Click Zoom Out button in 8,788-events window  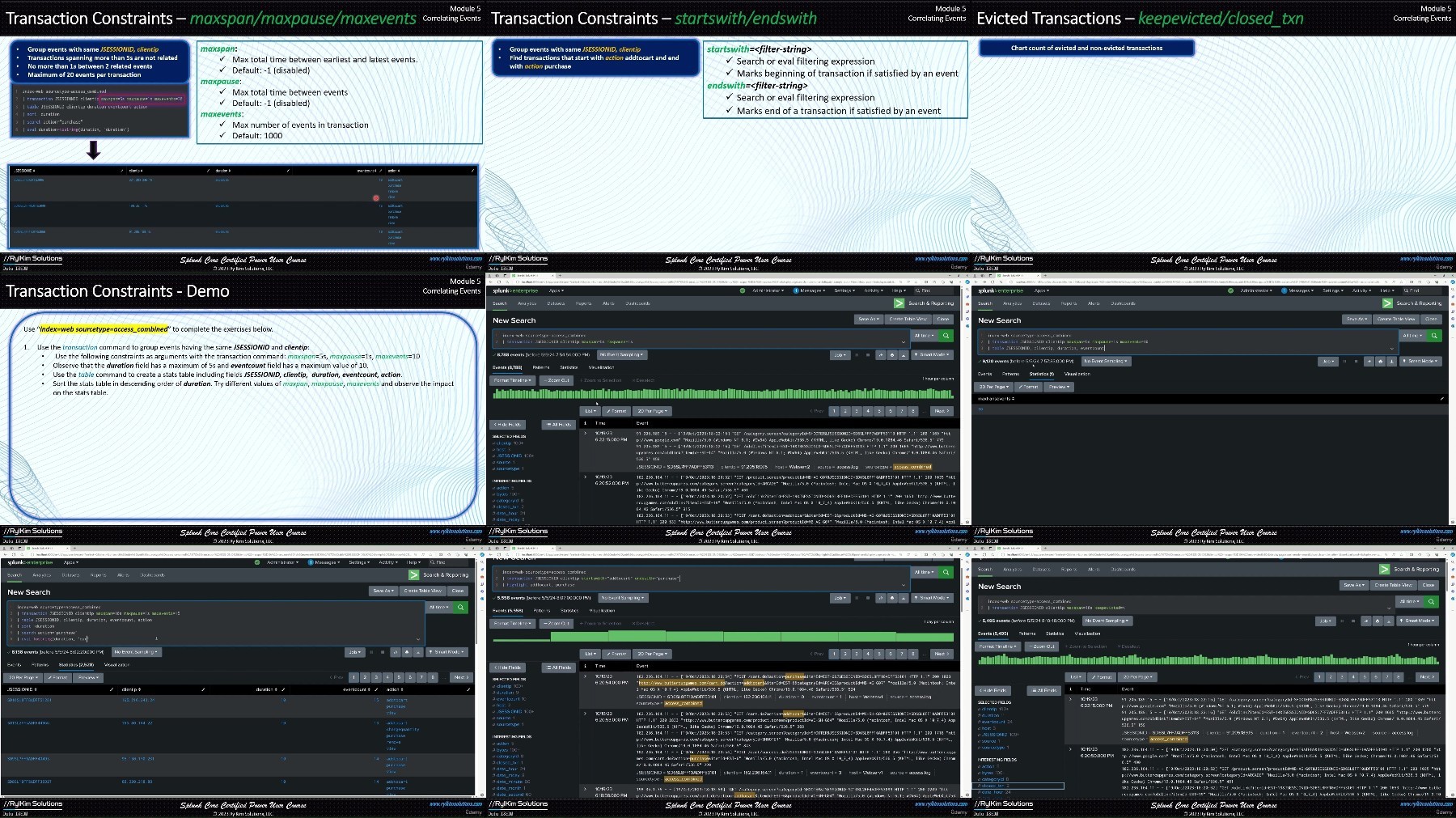click(556, 380)
